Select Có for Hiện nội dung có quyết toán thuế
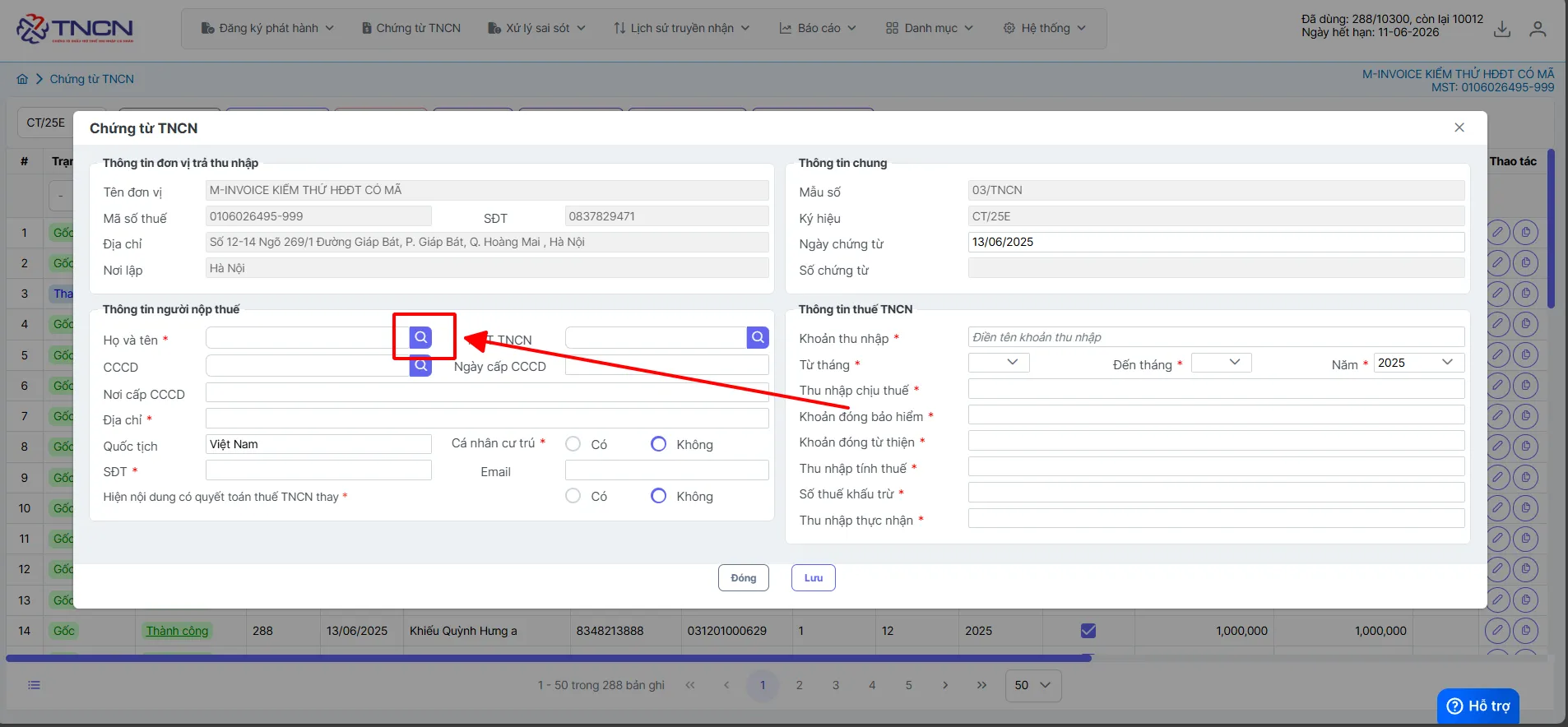 pyautogui.click(x=573, y=496)
